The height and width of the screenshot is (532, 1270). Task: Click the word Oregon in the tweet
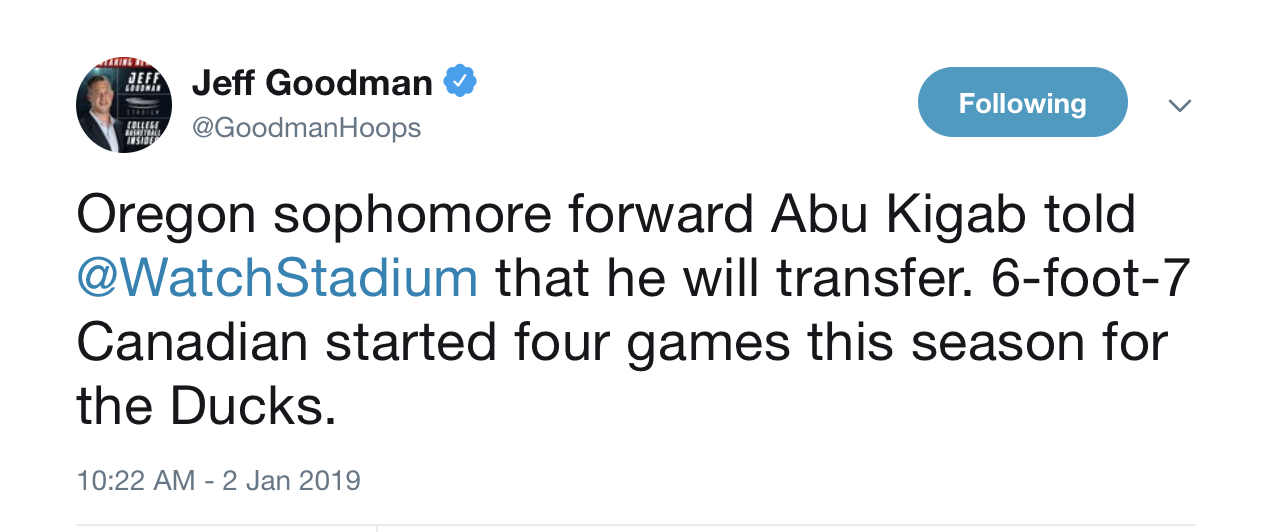(166, 215)
